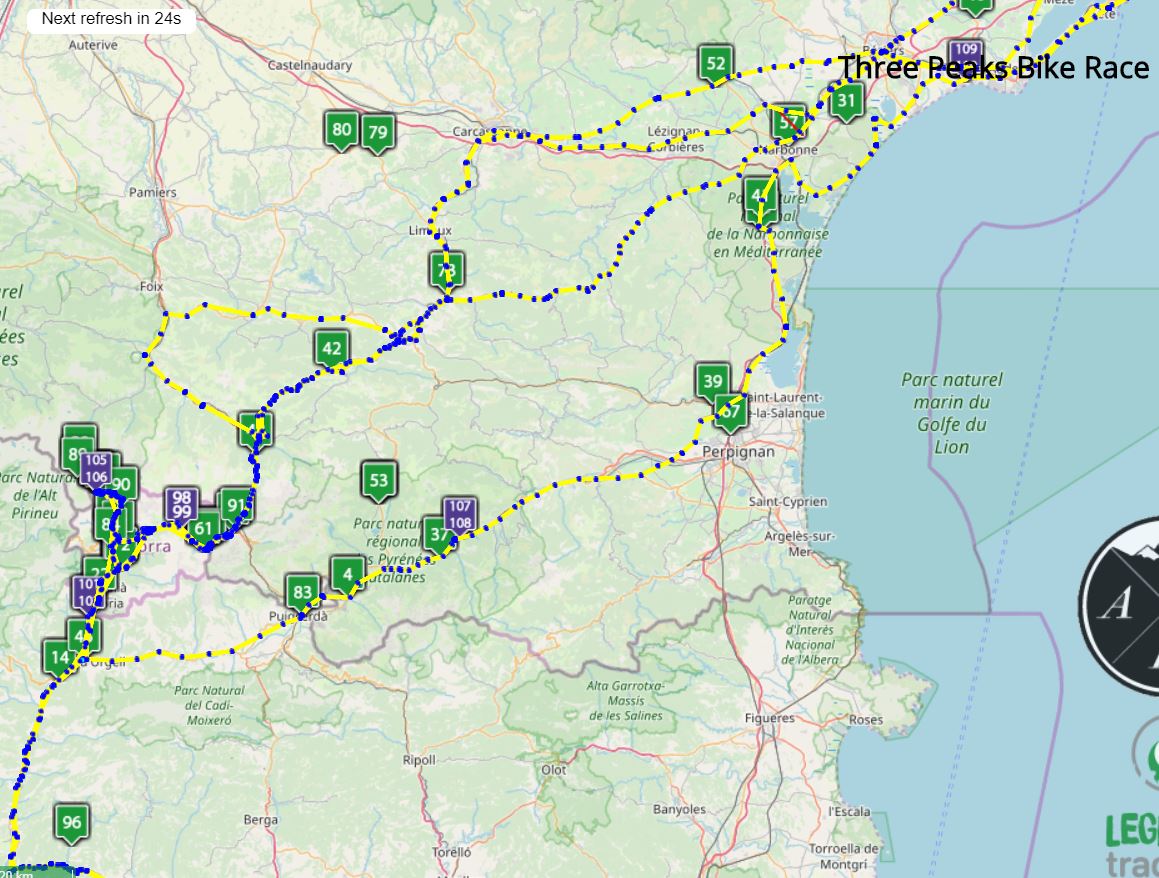Click the Castelnaudary town label
The width and height of the screenshot is (1159, 878).
tap(310, 65)
